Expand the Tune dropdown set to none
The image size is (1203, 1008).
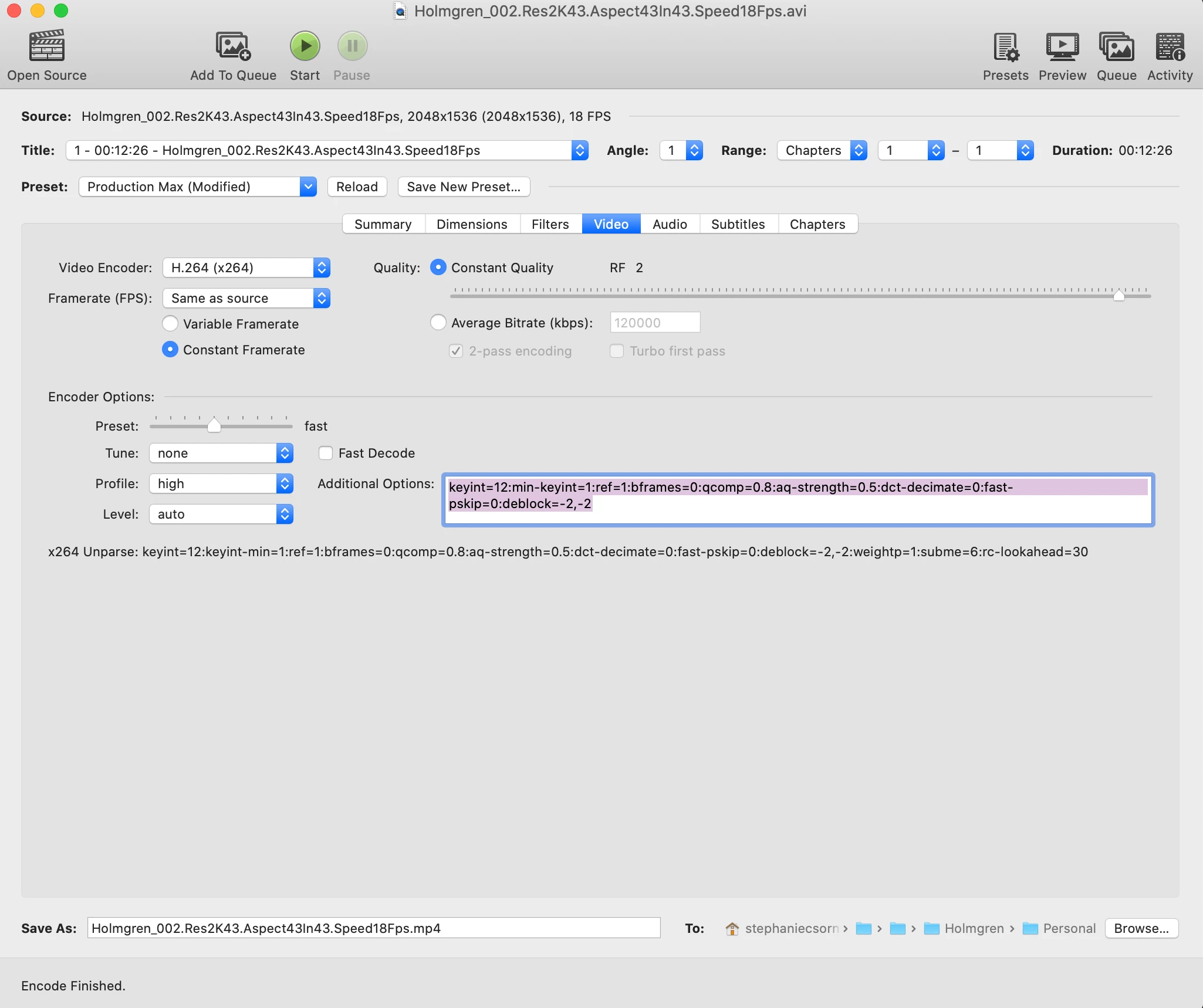pyautogui.click(x=221, y=453)
